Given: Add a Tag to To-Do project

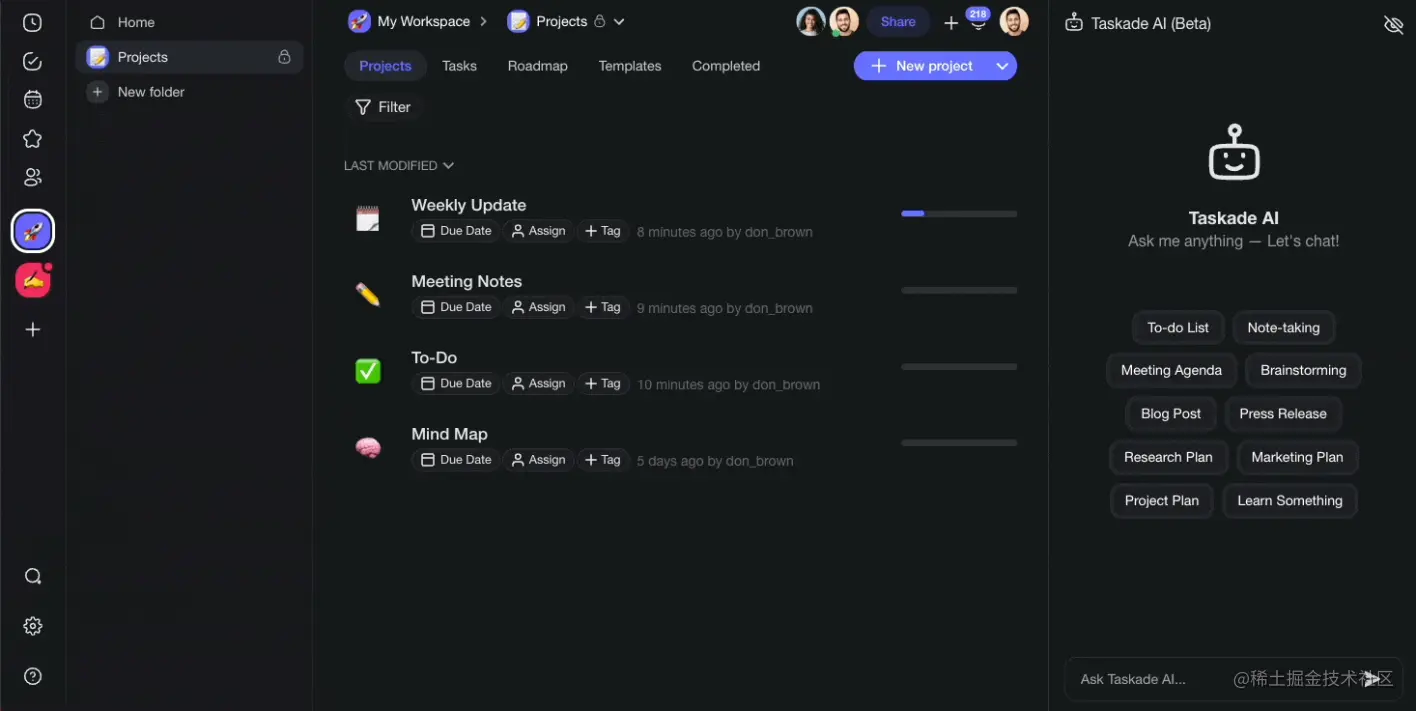Looking at the screenshot, I should point(602,384).
